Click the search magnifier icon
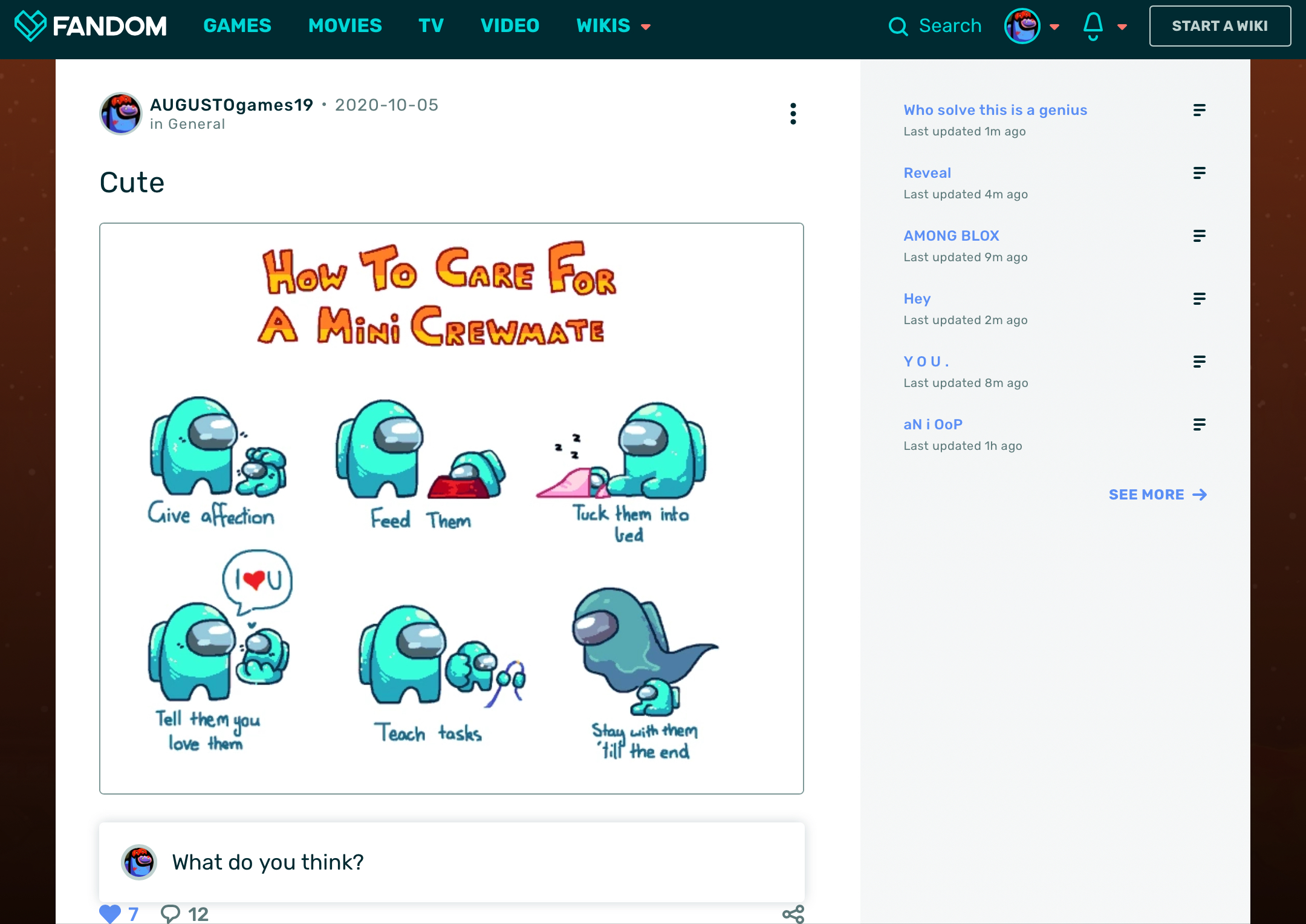The width and height of the screenshot is (1306, 924). point(898,27)
